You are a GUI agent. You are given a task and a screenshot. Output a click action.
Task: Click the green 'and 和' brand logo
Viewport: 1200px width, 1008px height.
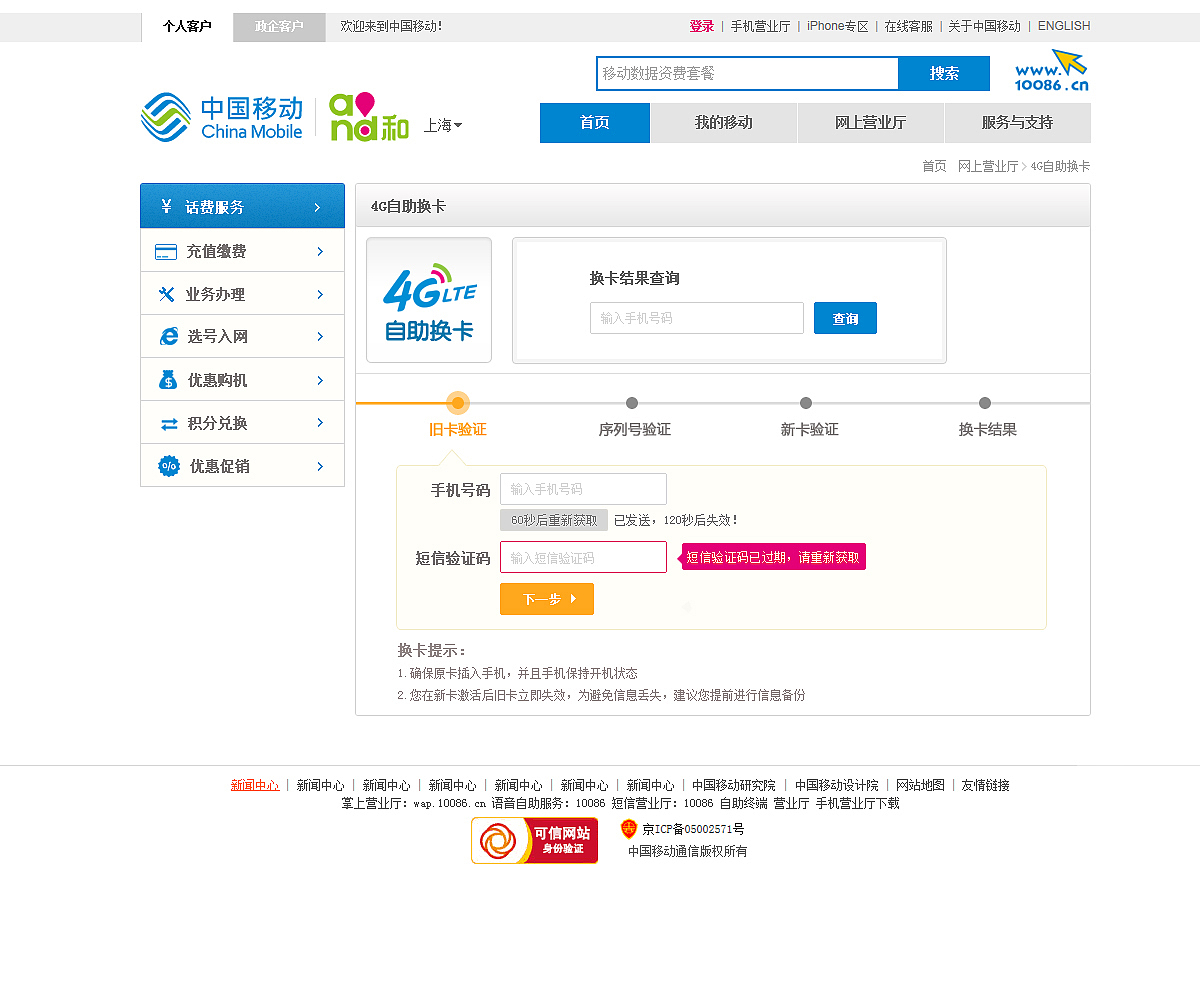pos(369,117)
